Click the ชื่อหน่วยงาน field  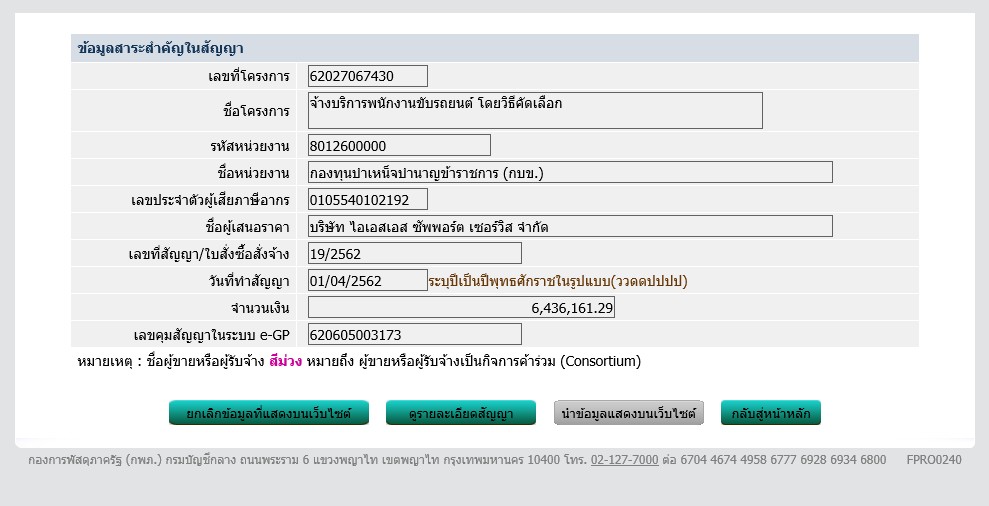click(570, 172)
